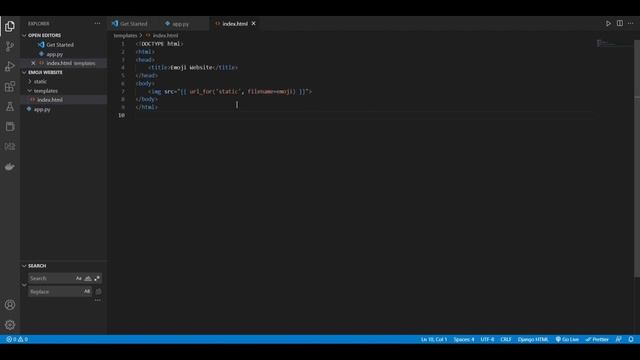
Task: Open the Explorer view in activity bar
Action: click(x=10, y=27)
